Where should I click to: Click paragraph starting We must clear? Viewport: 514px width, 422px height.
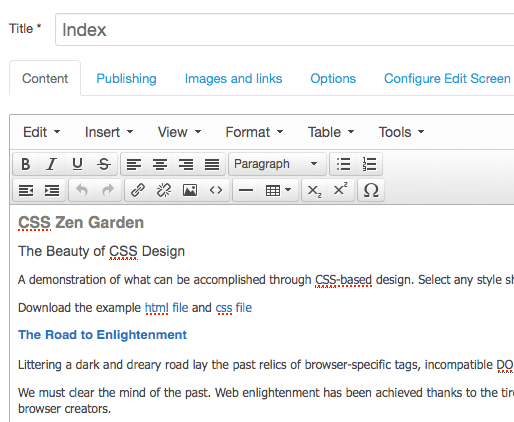coord(266,400)
